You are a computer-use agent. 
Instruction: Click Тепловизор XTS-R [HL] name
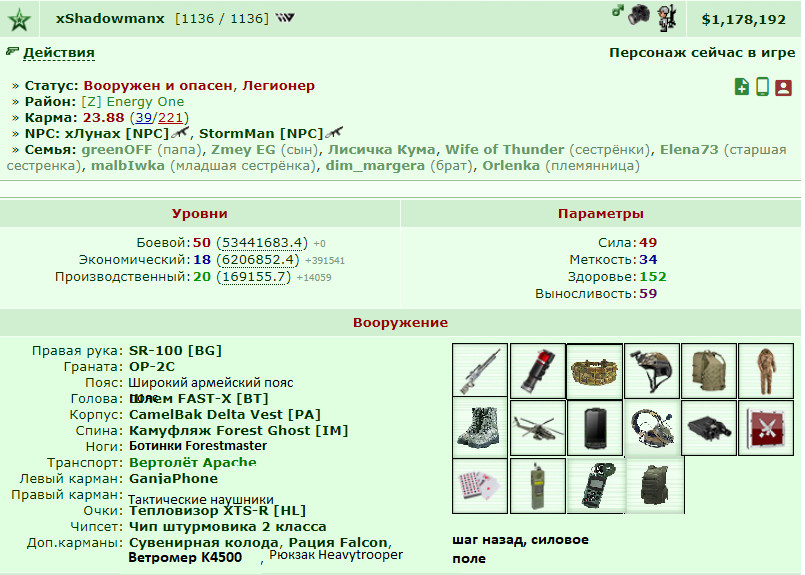(x=217, y=510)
